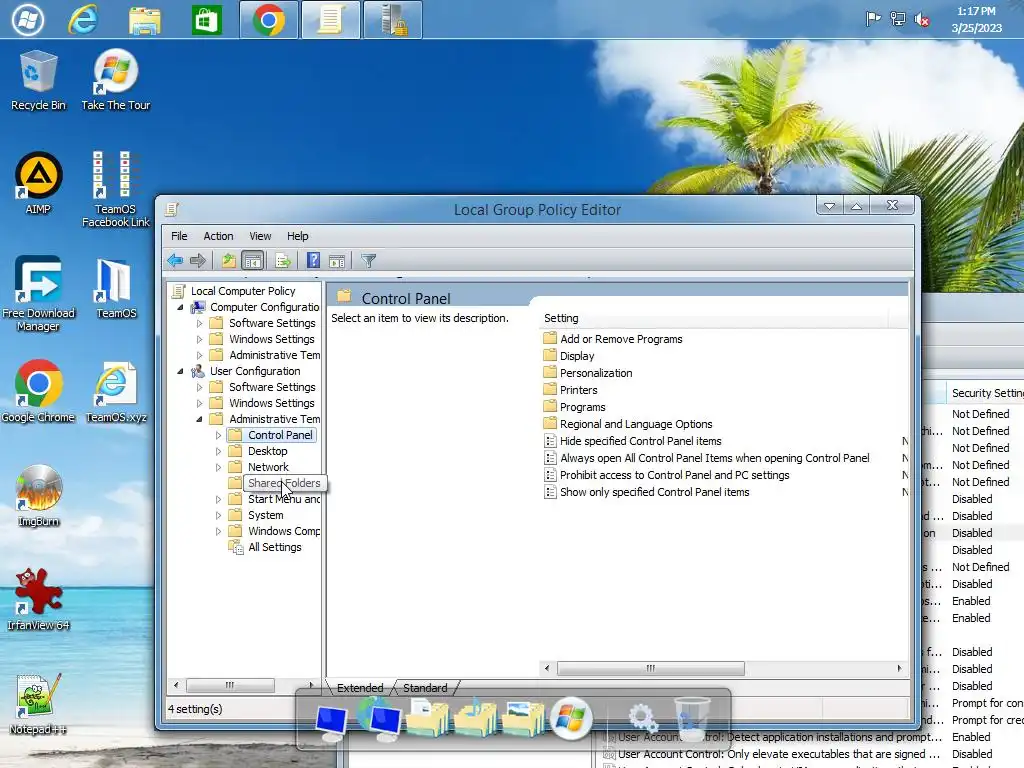Switch to the Standard tab
Viewport: 1024px width, 768px height.
point(425,688)
